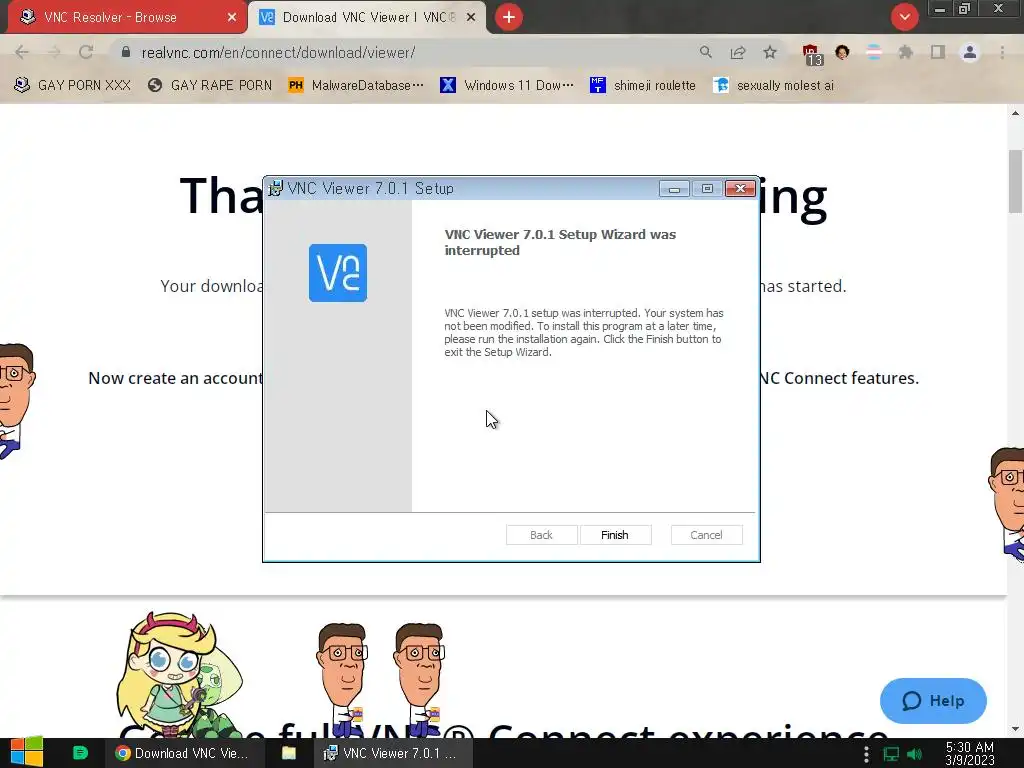Click the PH favicon of MalwareDatabase bookmark
This screenshot has width=1024, height=768.
[296, 85]
